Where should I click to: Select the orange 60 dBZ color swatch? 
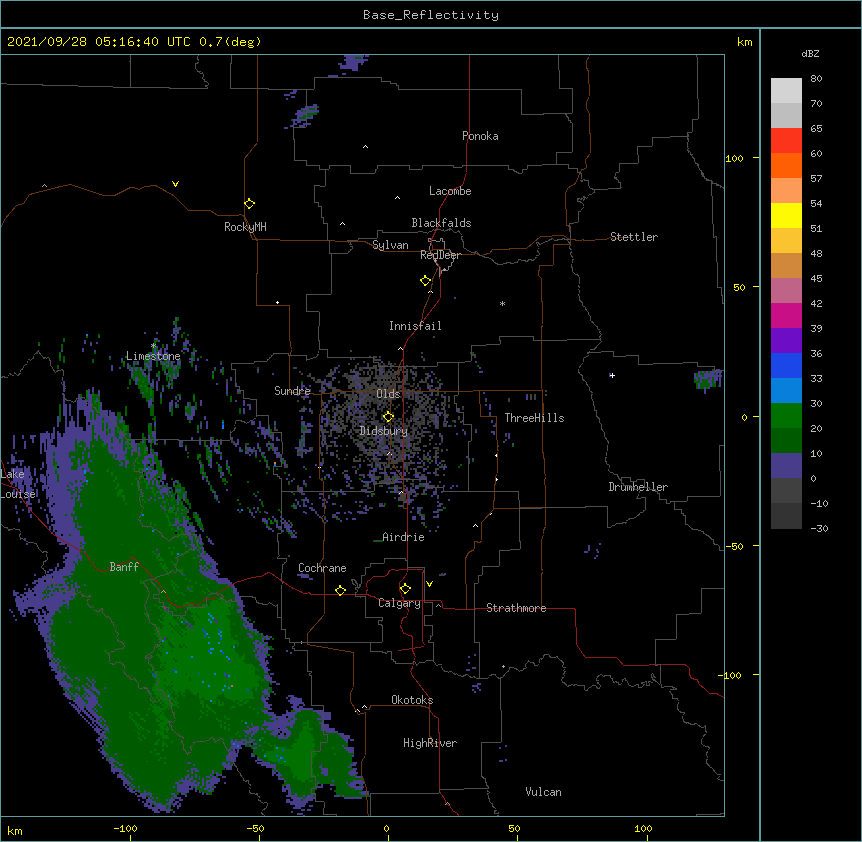[786, 165]
